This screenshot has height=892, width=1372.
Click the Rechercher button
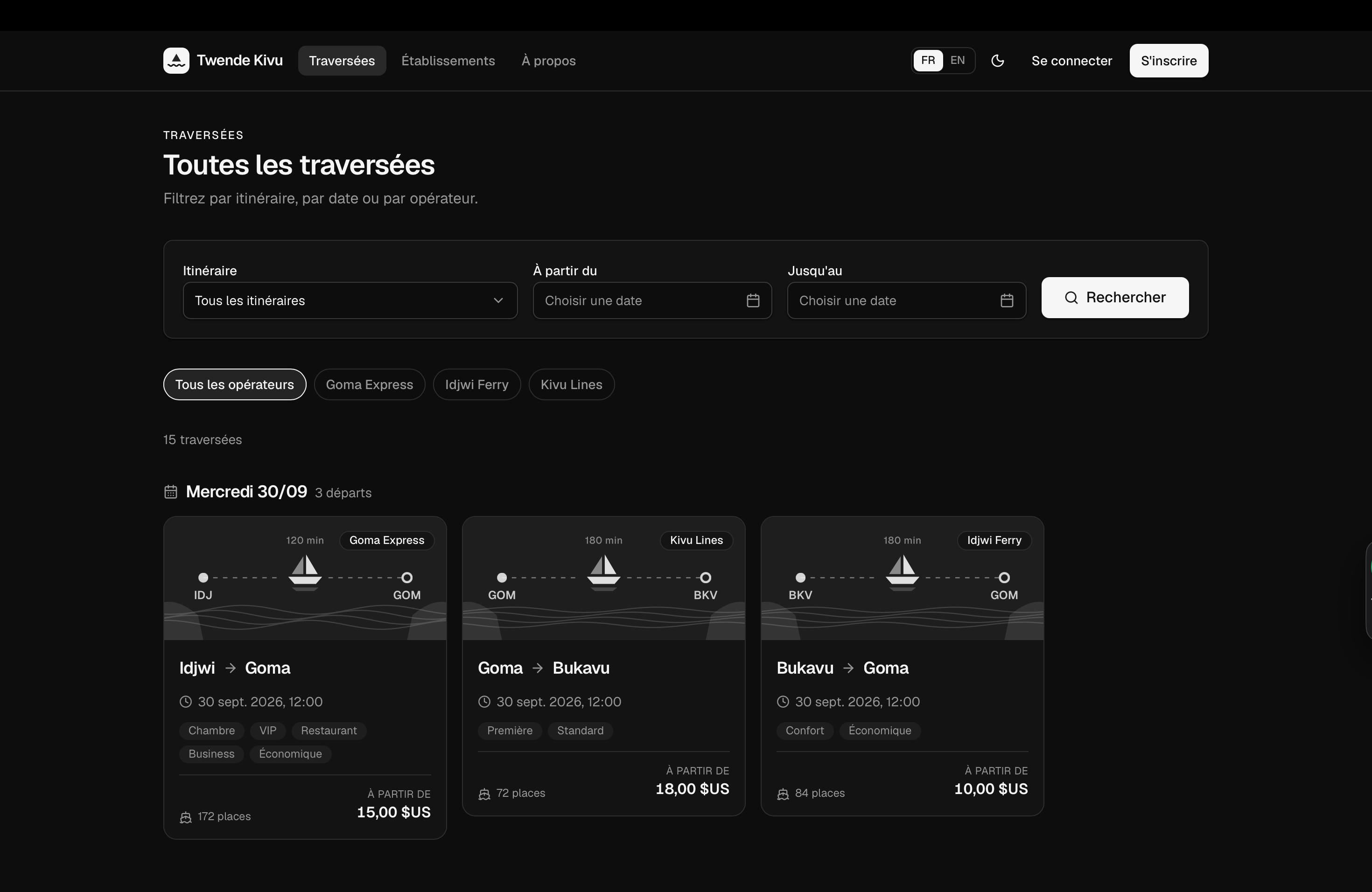point(1115,297)
